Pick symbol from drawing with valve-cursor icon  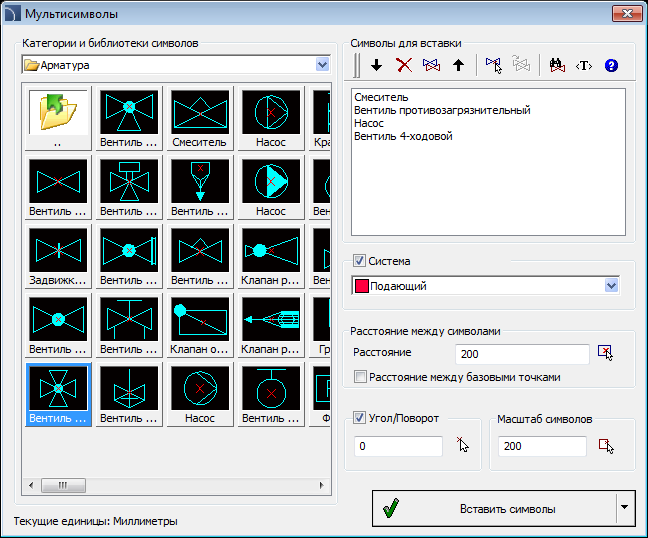point(493,65)
